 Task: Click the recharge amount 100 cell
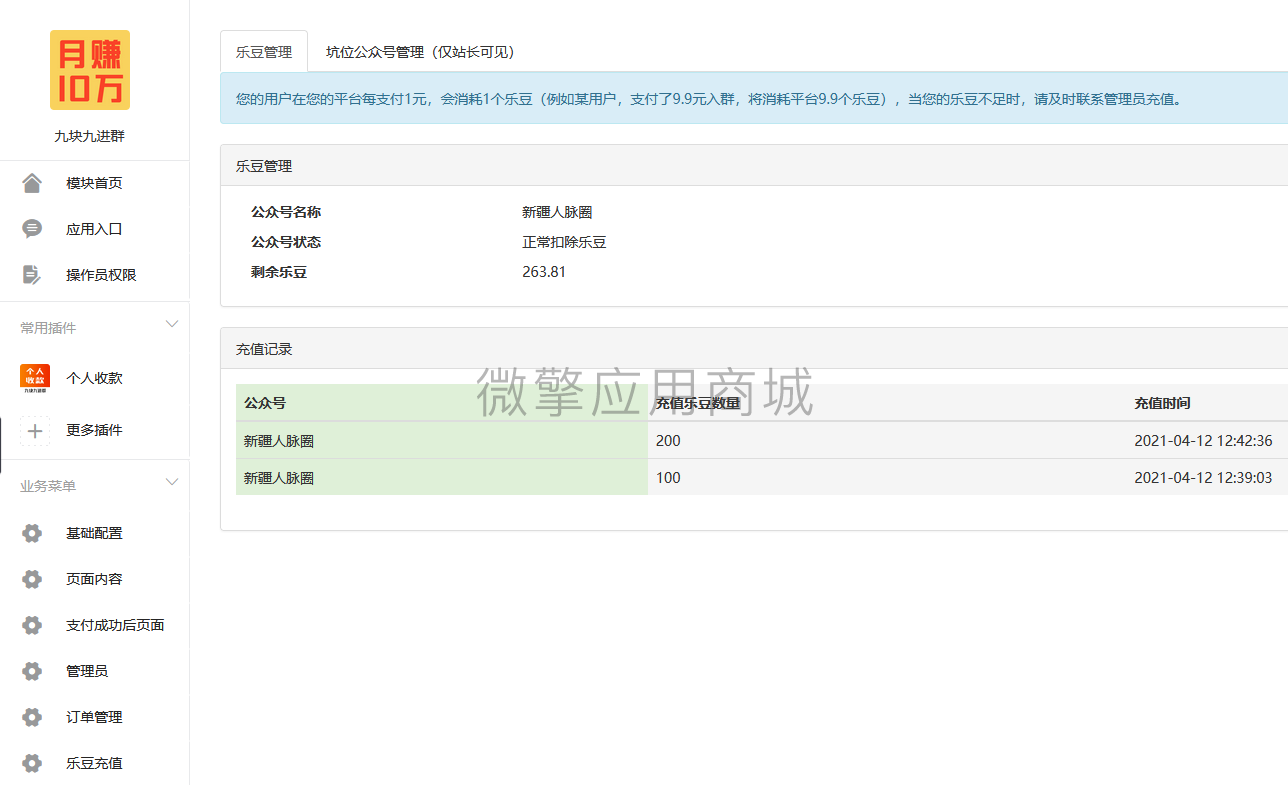click(668, 478)
